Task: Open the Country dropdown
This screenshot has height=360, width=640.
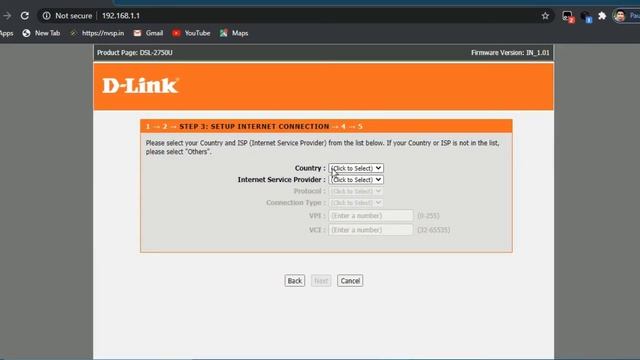Action: click(356, 168)
